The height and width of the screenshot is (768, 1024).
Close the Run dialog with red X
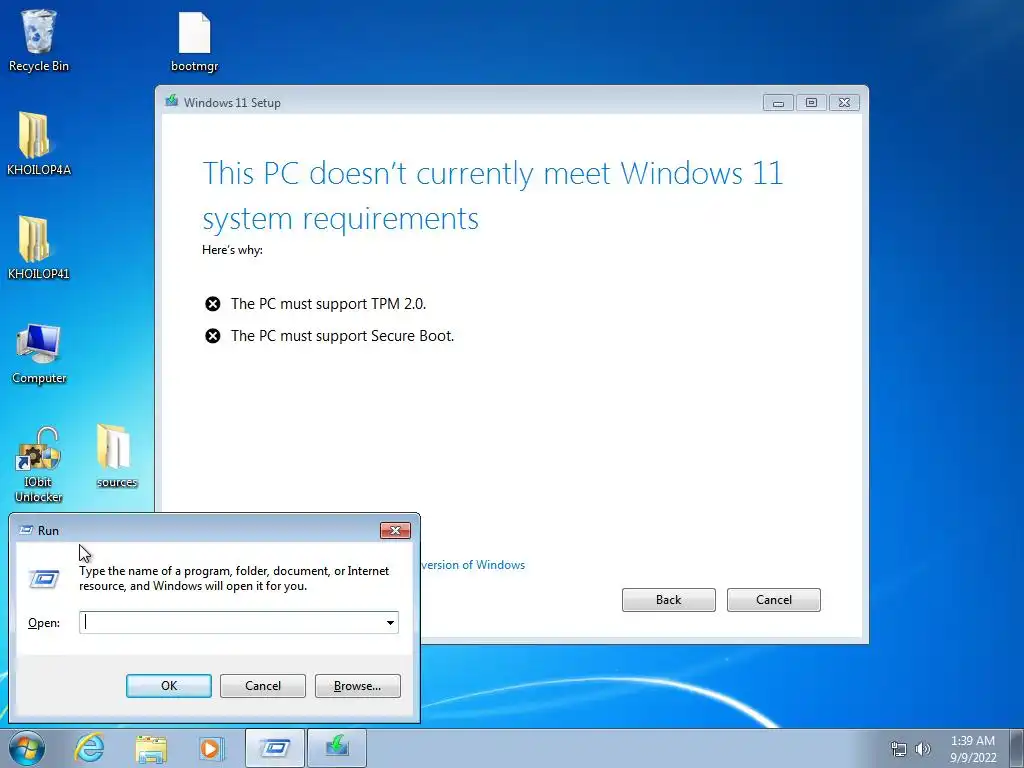pyautogui.click(x=395, y=530)
